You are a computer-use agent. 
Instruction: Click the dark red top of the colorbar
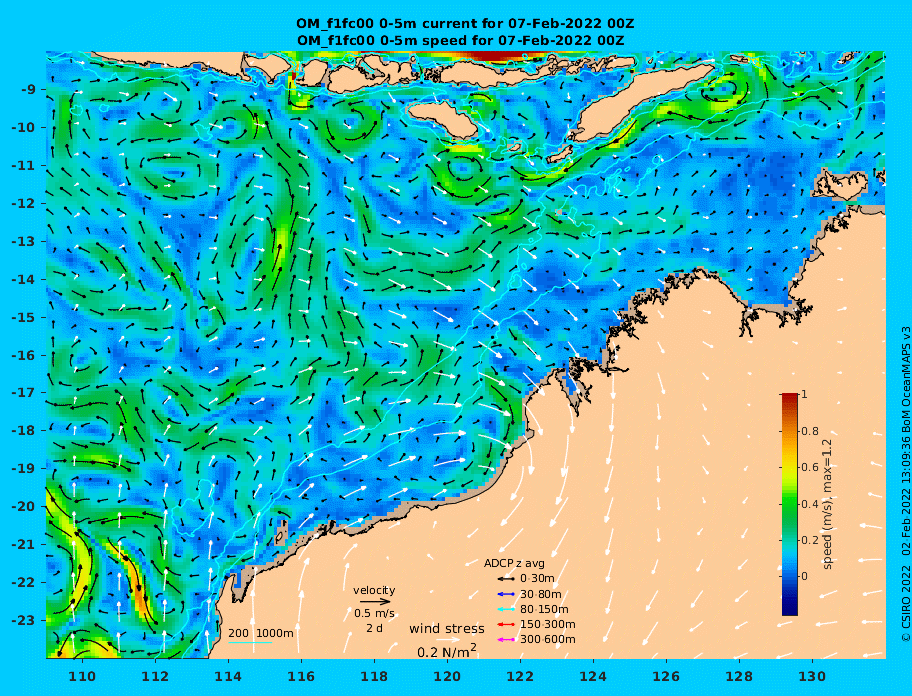coord(790,397)
